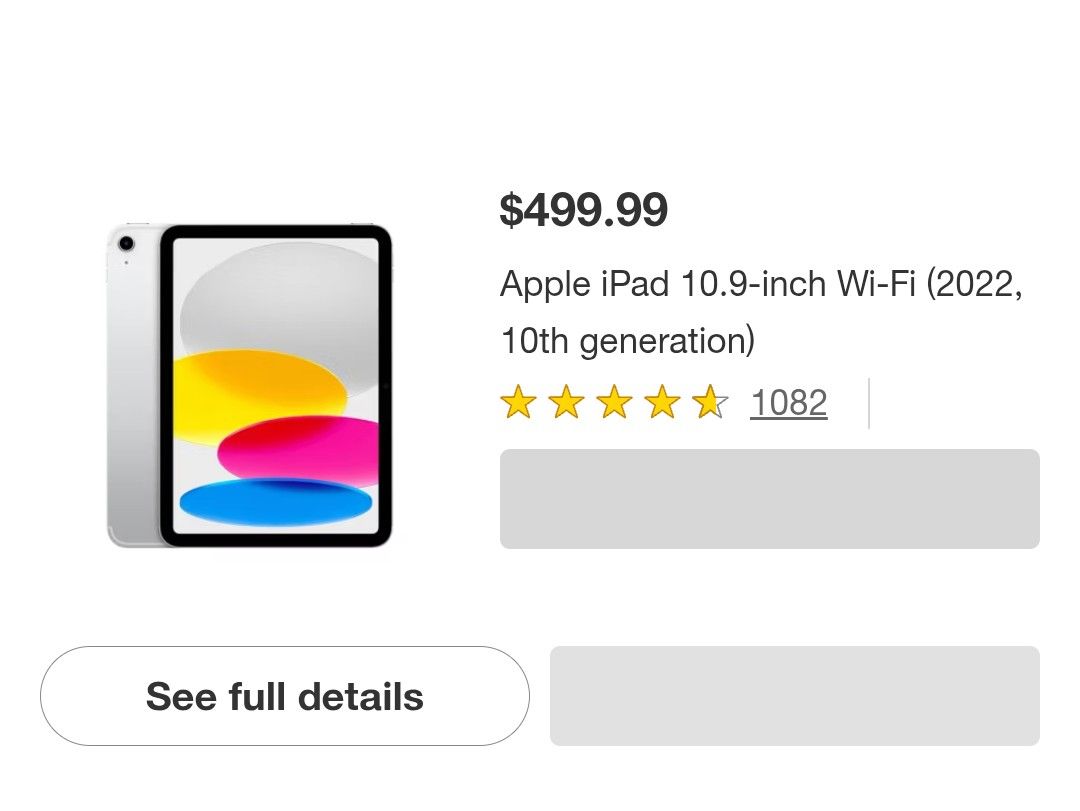Click the $499.99 price label
The height and width of the screenshot is (811, 1080).
click(x=584, y=209)
